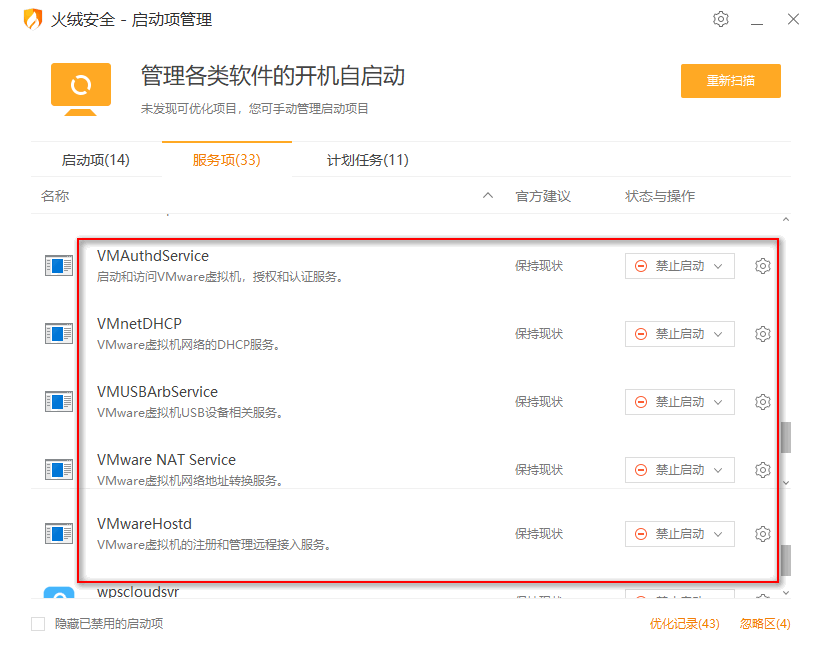
Task: Open settings gear for VMAuthdService
Action: (763, 266)
